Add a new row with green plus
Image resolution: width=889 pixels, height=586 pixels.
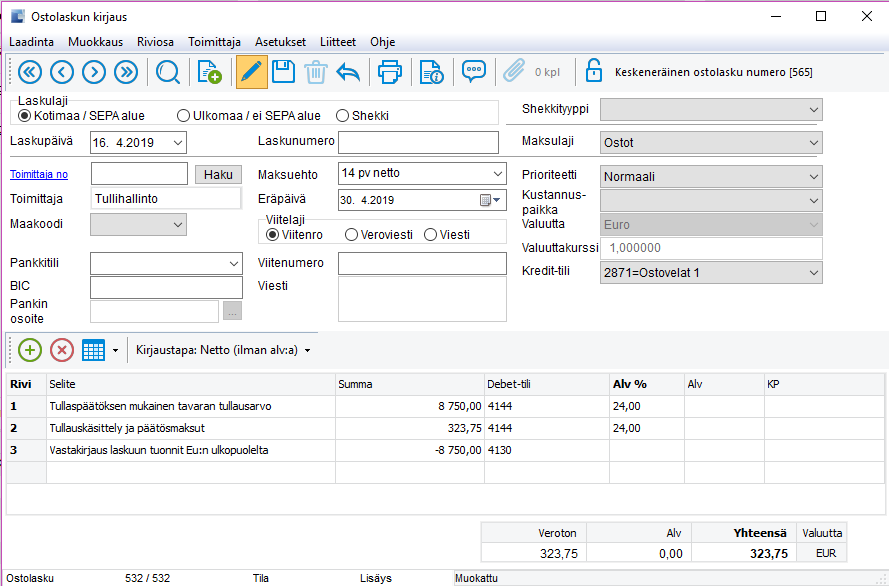30,350
